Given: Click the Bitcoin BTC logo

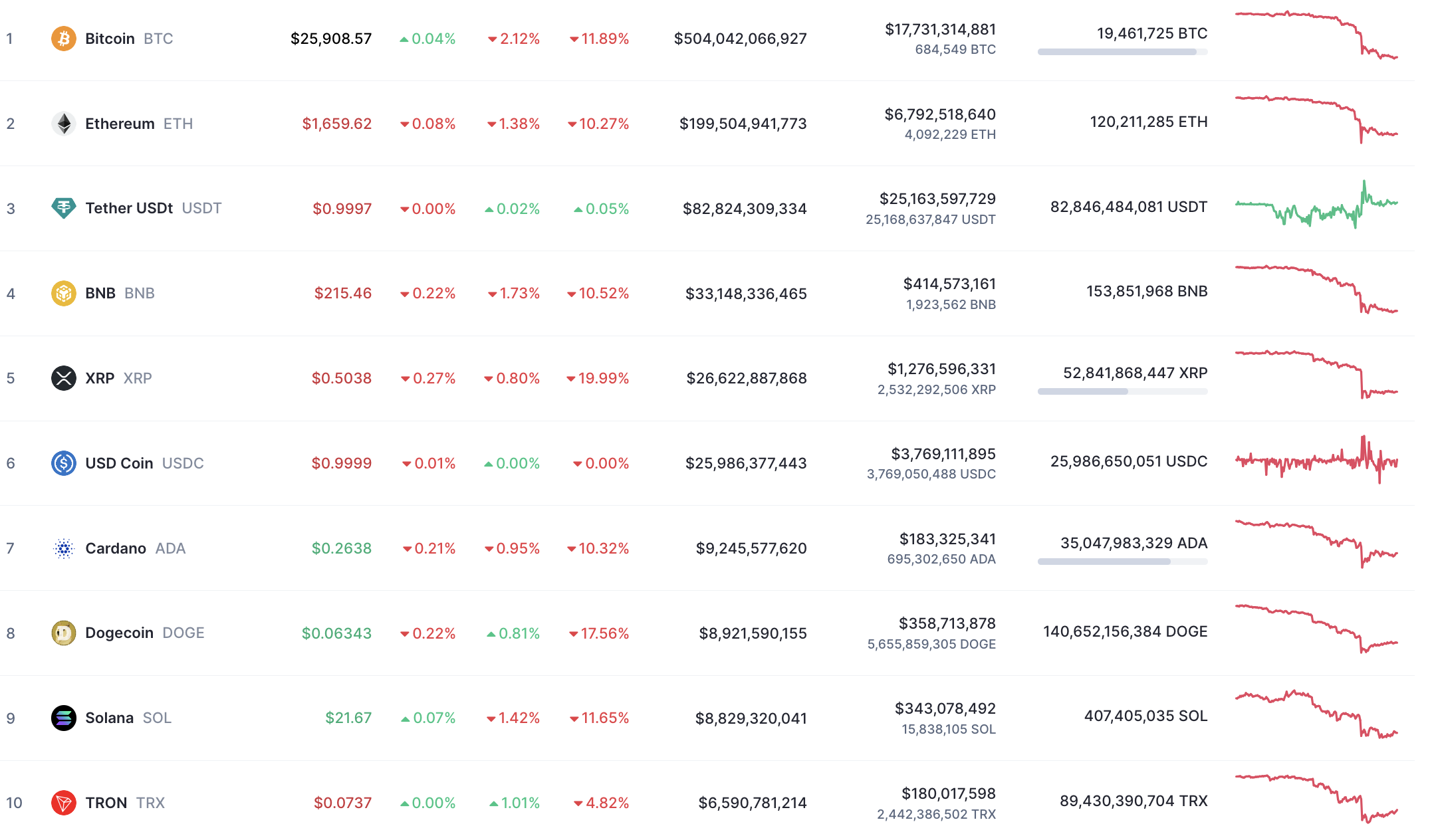Looking at the screenshot, I should (63, 39).
